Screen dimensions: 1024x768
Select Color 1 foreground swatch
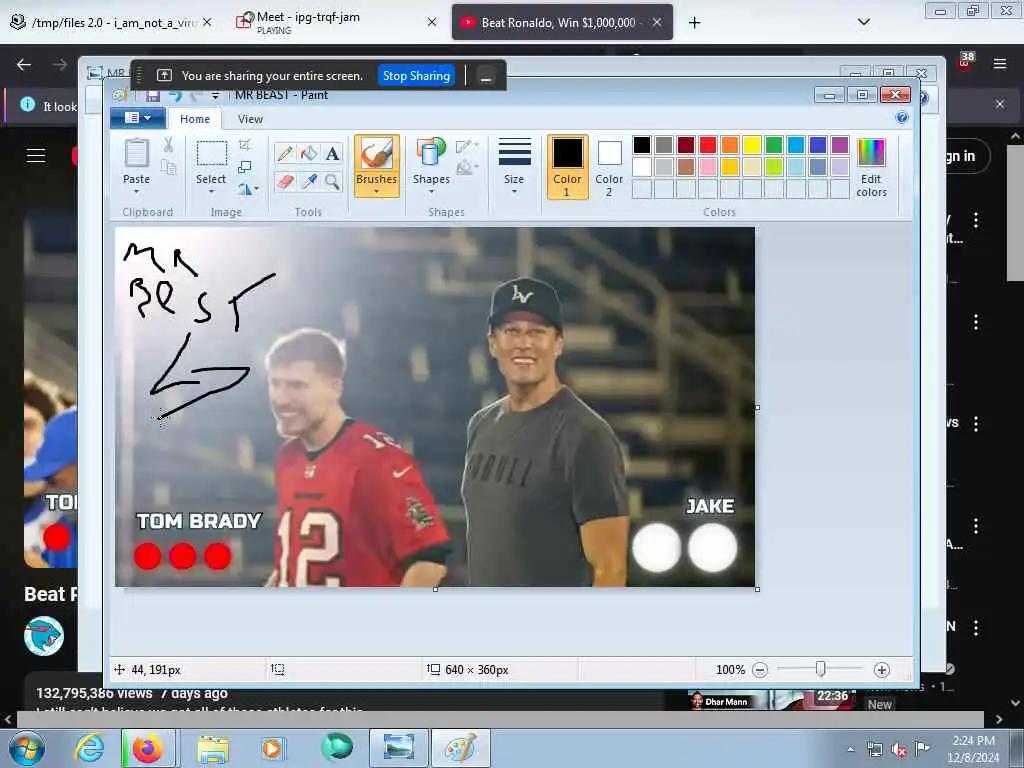coord(567,167)
